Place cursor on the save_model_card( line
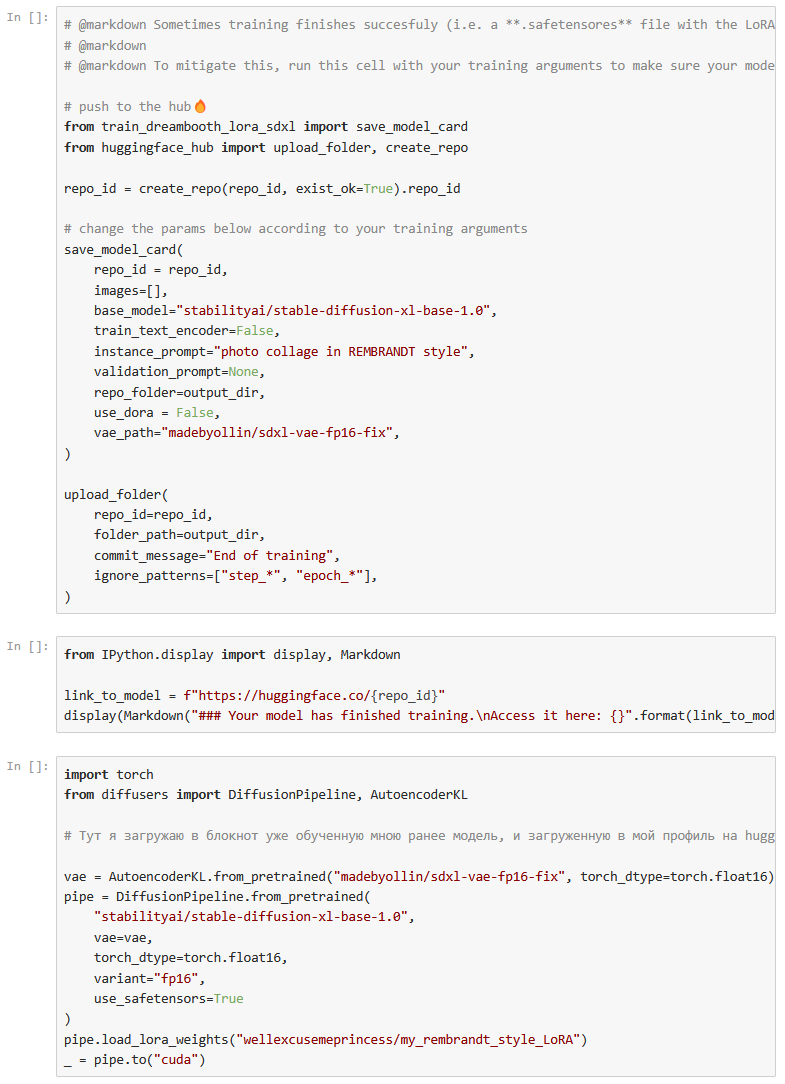Viewport: 785px width, 1084px height. [x=124, y=249]
